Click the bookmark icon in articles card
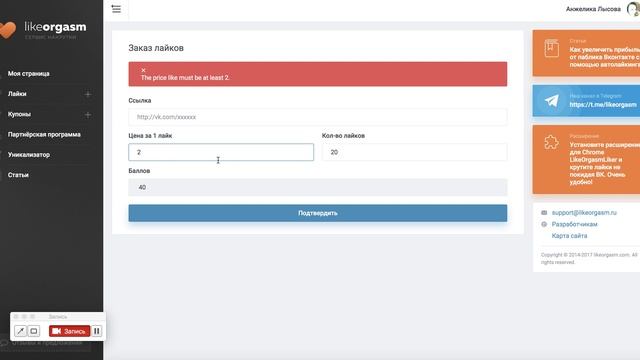640x360 pixels. pyautogui.click(x=551, y=48)
